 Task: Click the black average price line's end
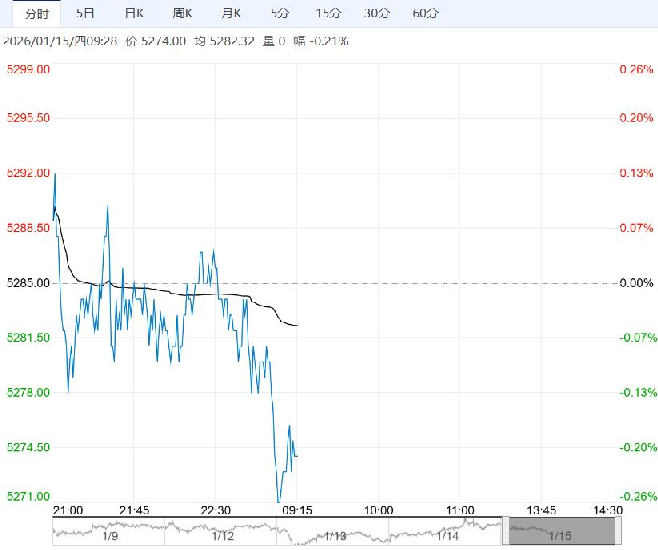pyautogui.click(x=297, y=325)
